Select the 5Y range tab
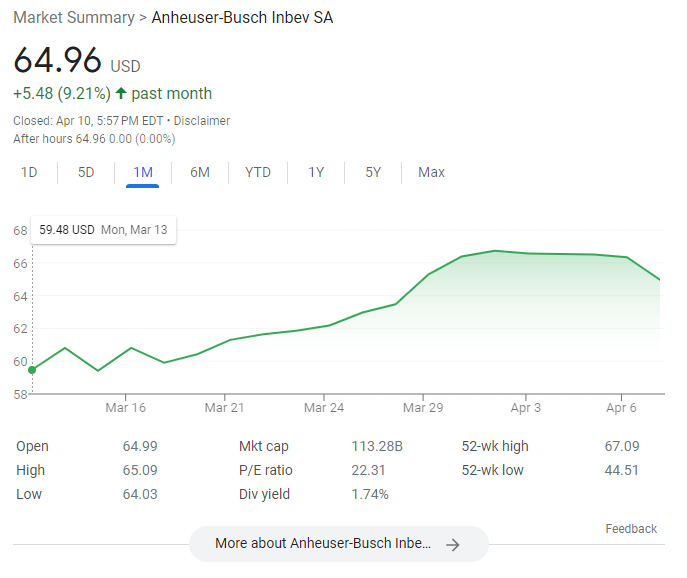687x578 pixels. [x=373, y=172]
